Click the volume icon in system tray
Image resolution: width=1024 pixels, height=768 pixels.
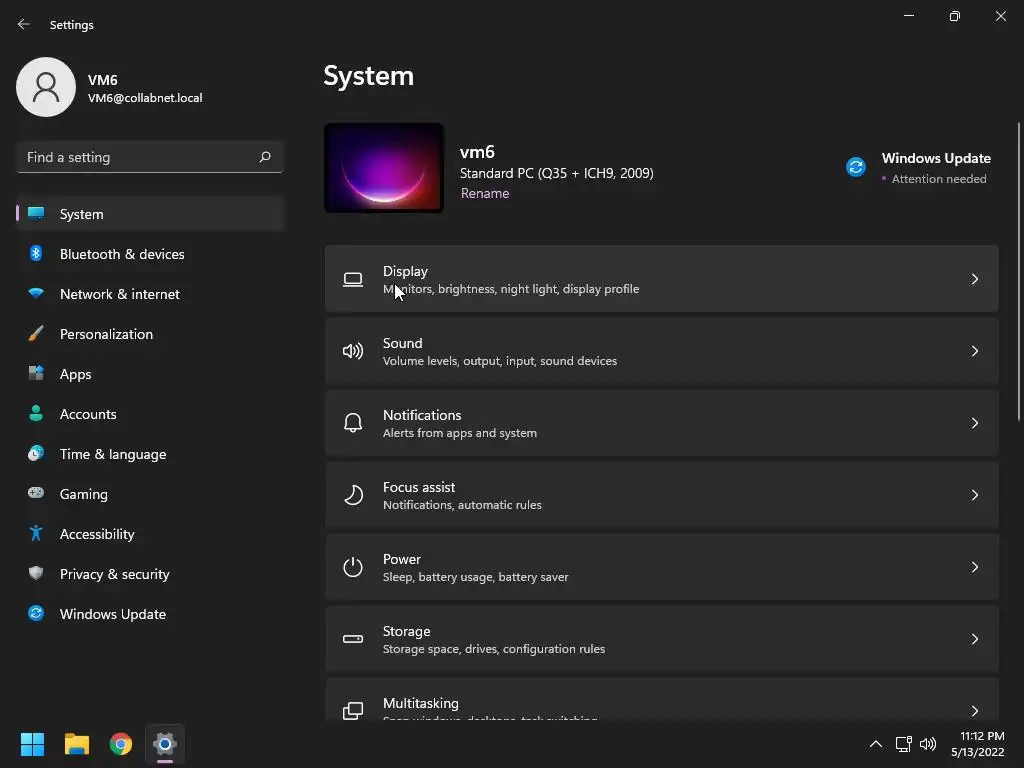click(927, 744)
